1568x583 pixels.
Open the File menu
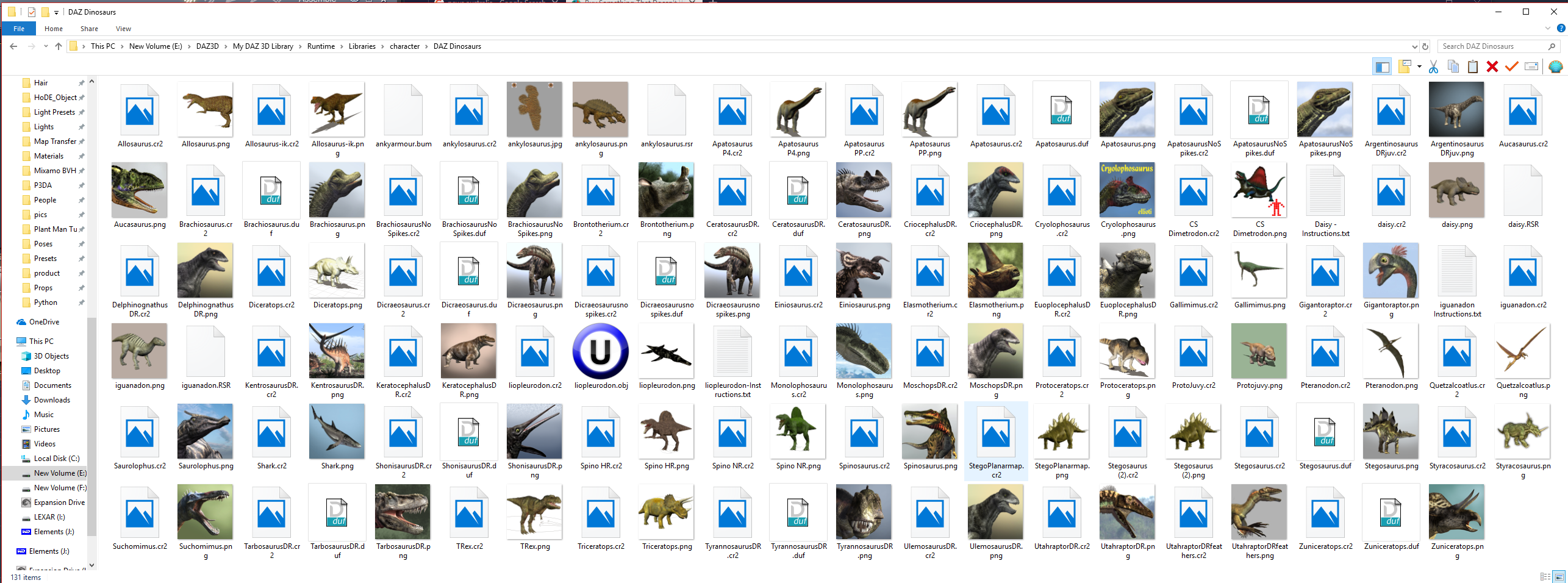[19, 29]
